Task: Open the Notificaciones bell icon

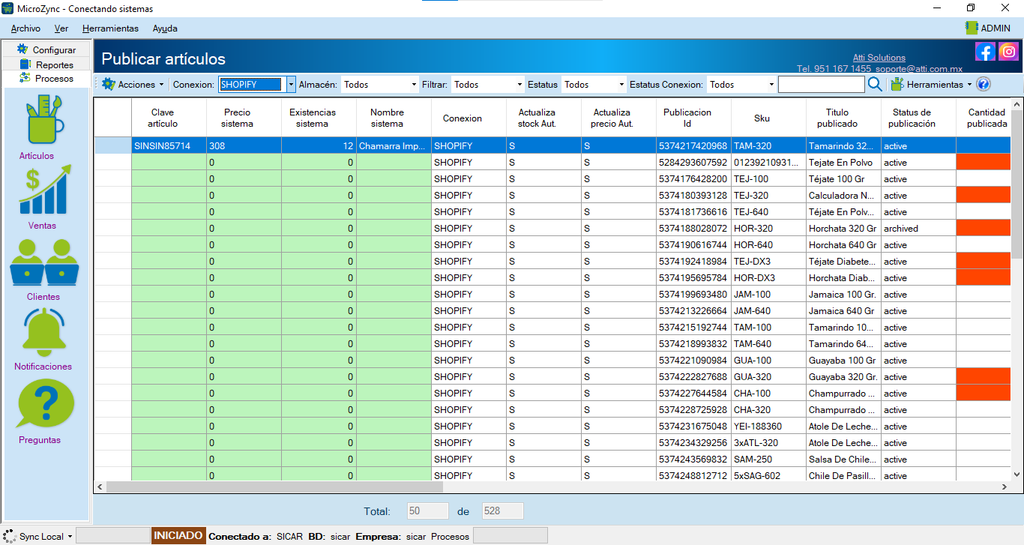Action: coord(44,332)
